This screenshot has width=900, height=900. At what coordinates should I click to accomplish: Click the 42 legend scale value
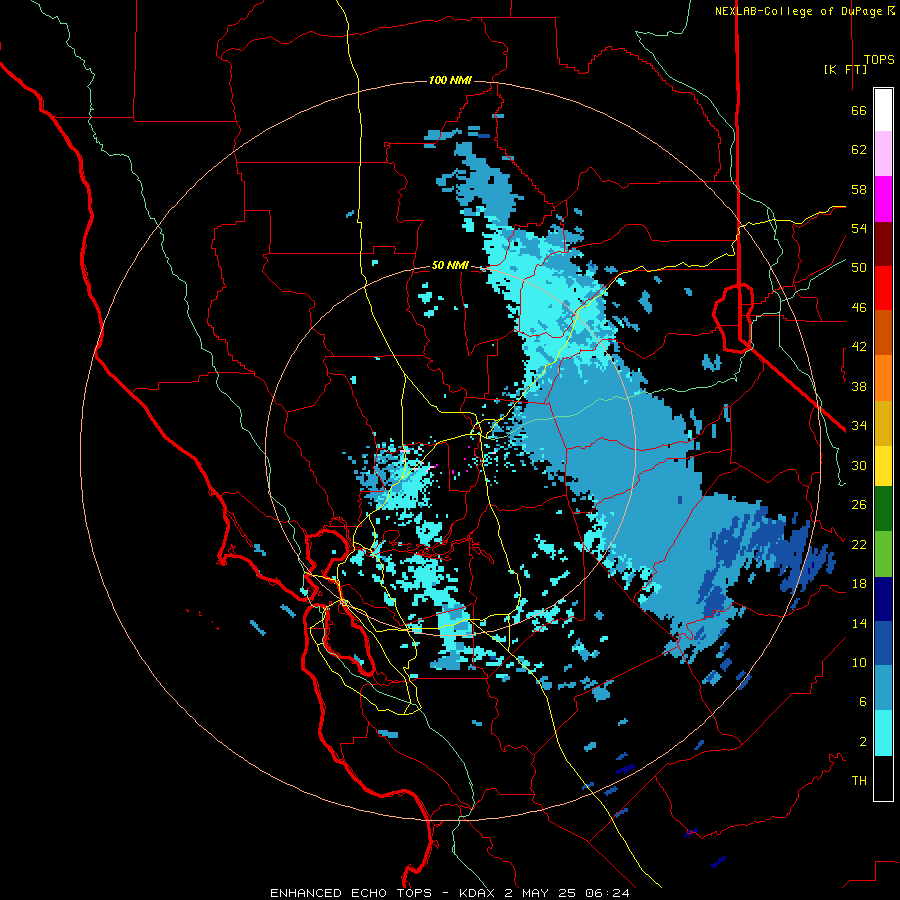(x=859, y=347)
